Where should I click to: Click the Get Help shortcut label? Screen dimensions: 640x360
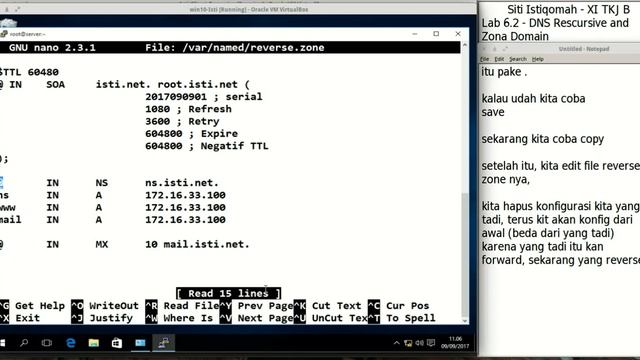click(40, 306)
